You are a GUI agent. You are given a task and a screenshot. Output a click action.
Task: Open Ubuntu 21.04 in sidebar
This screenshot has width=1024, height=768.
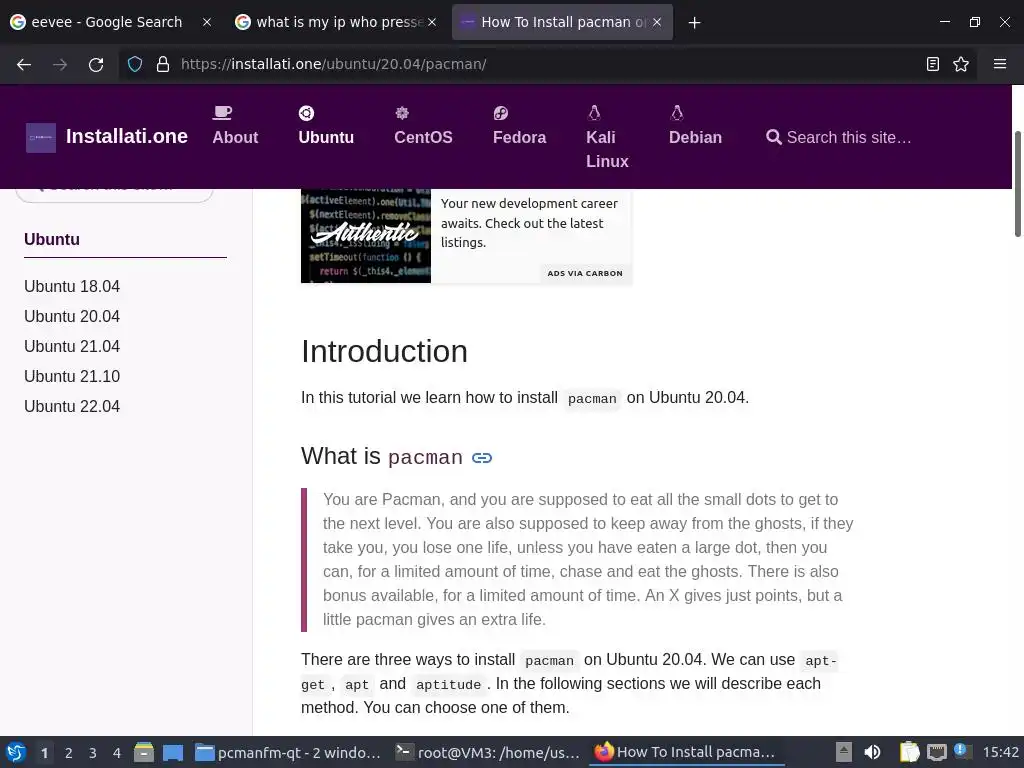pos(72,347)
